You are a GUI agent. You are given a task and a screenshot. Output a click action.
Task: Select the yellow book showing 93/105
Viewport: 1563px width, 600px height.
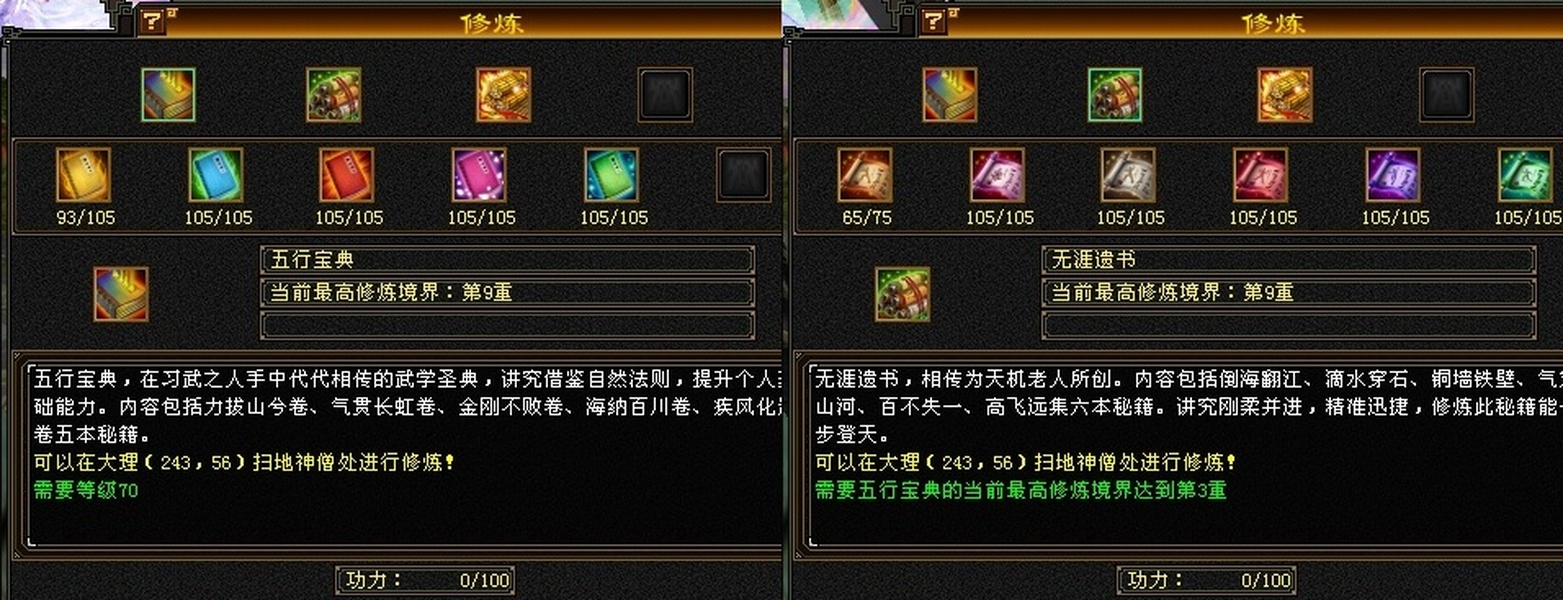[83, 175]
